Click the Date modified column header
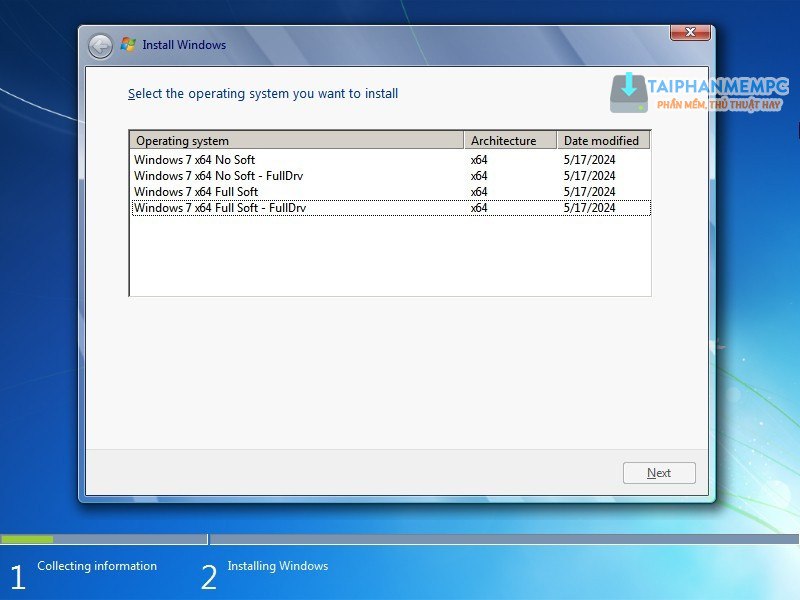The height and width of the screenshot is (600, 800). (603, 141)
